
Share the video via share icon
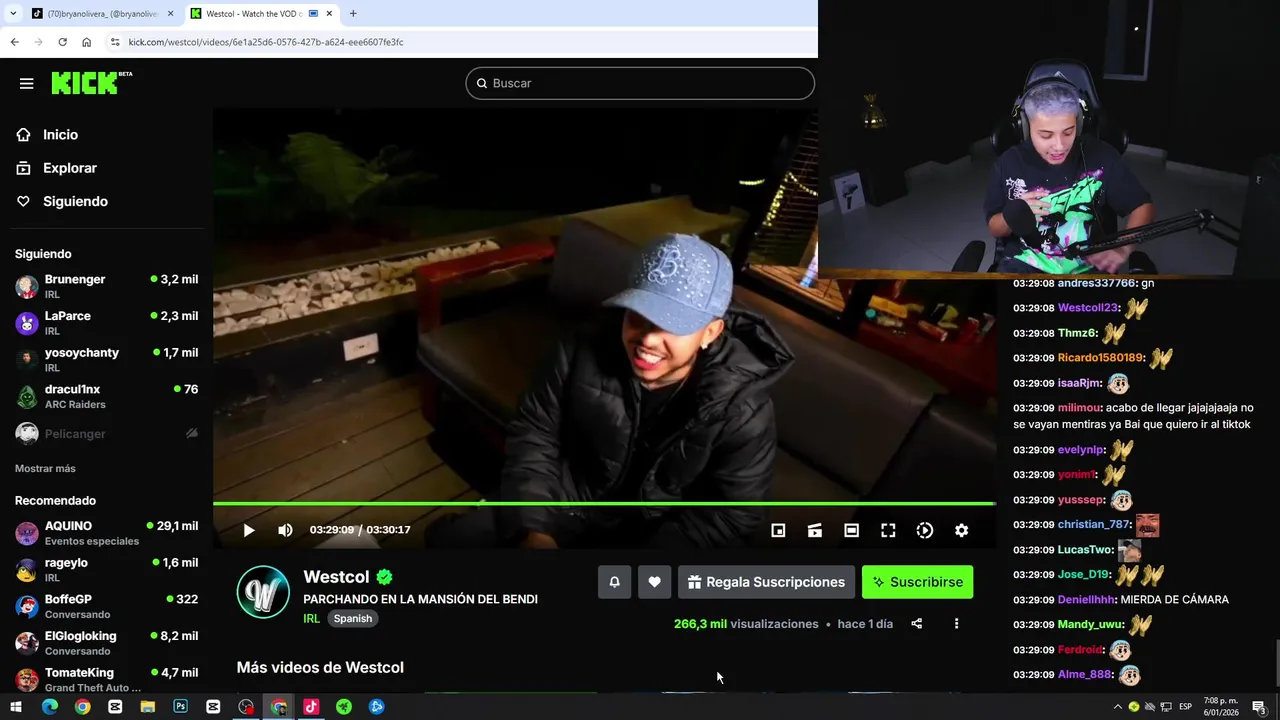click(x=916, y=624)
